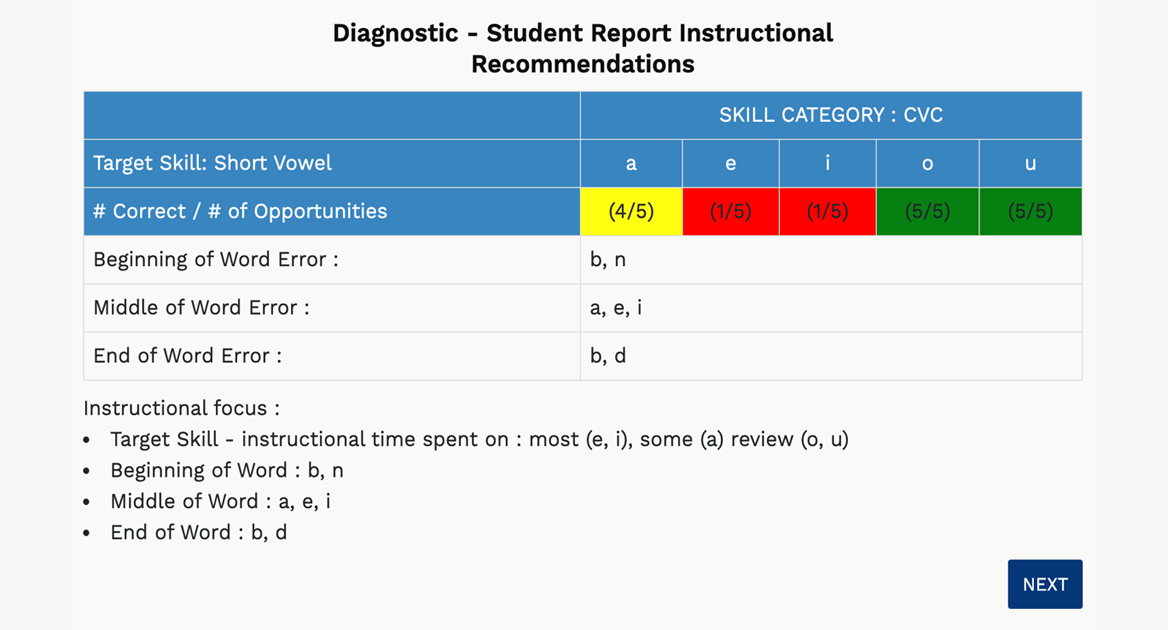Select the green (5/5) cell under o

[927, 211]
